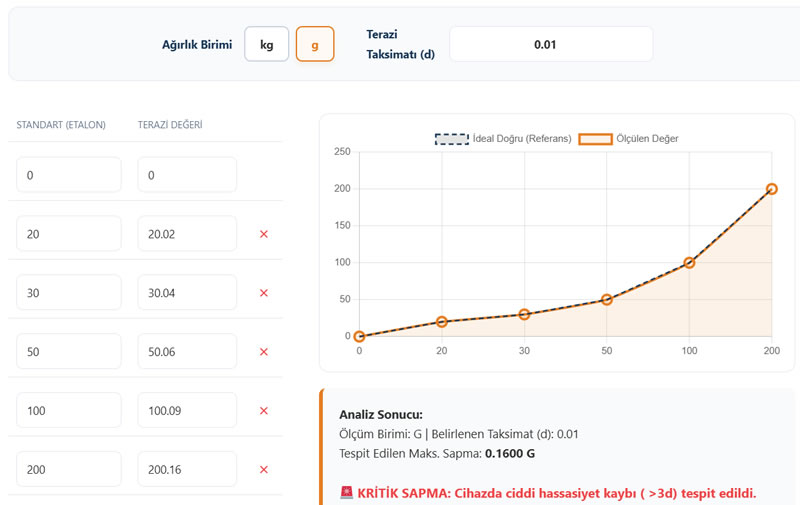Screen dimensions: 800x505
Task: Toggle Ölçülen Değer legend swatch
Action: [595, 139]
